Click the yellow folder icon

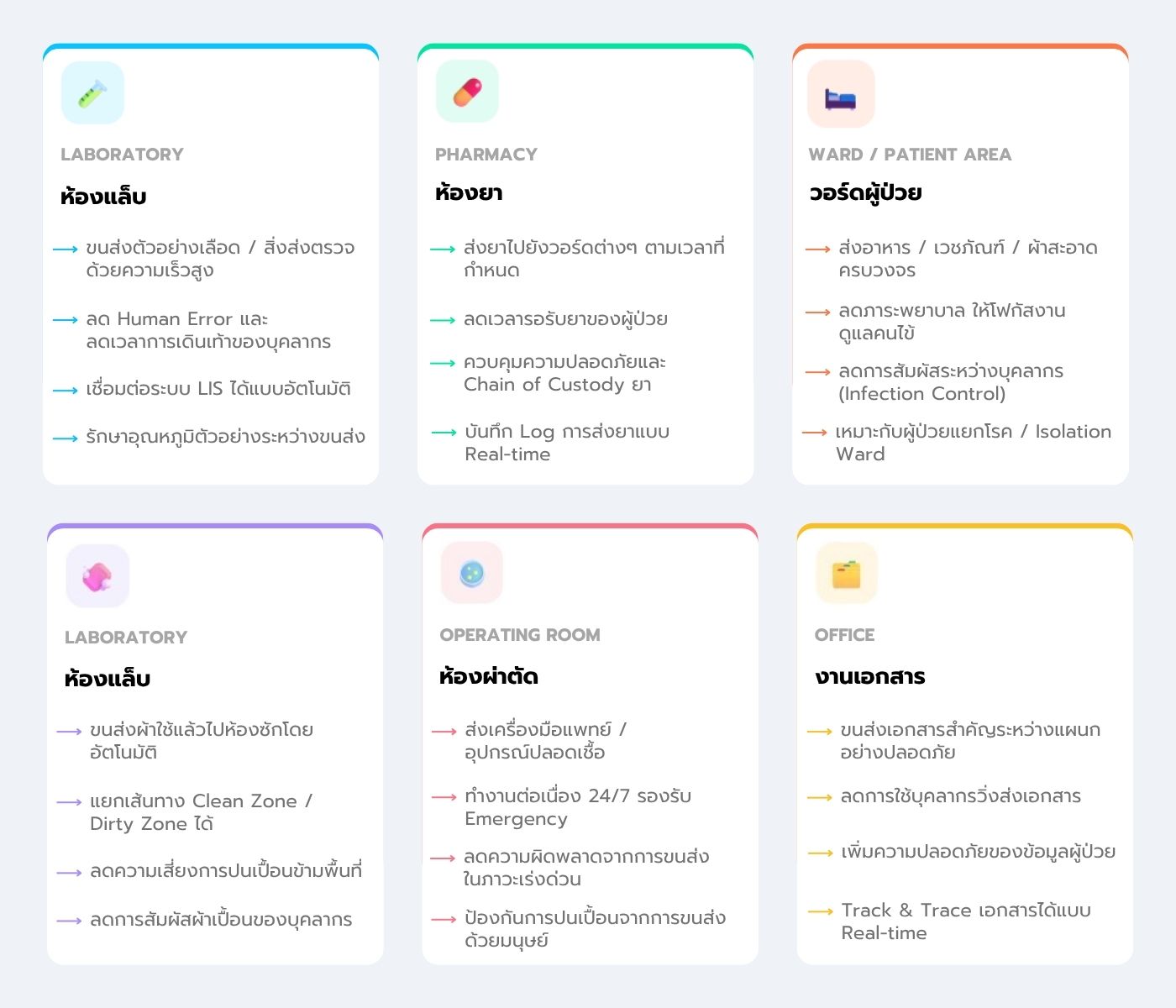click(x=847, y=575)
